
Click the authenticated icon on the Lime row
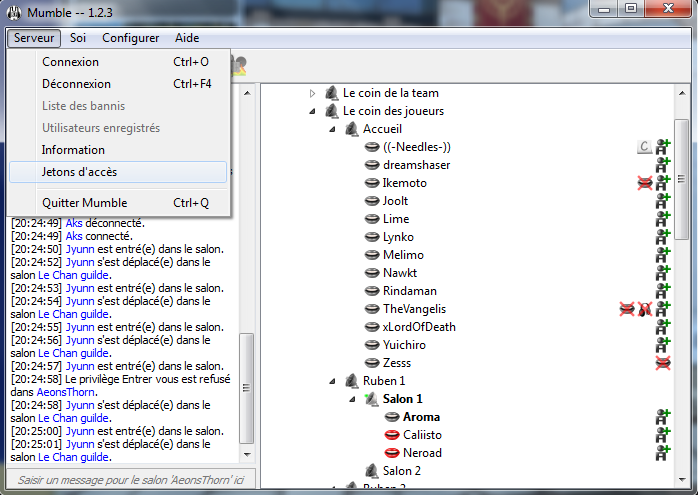[x=663, y=219]
